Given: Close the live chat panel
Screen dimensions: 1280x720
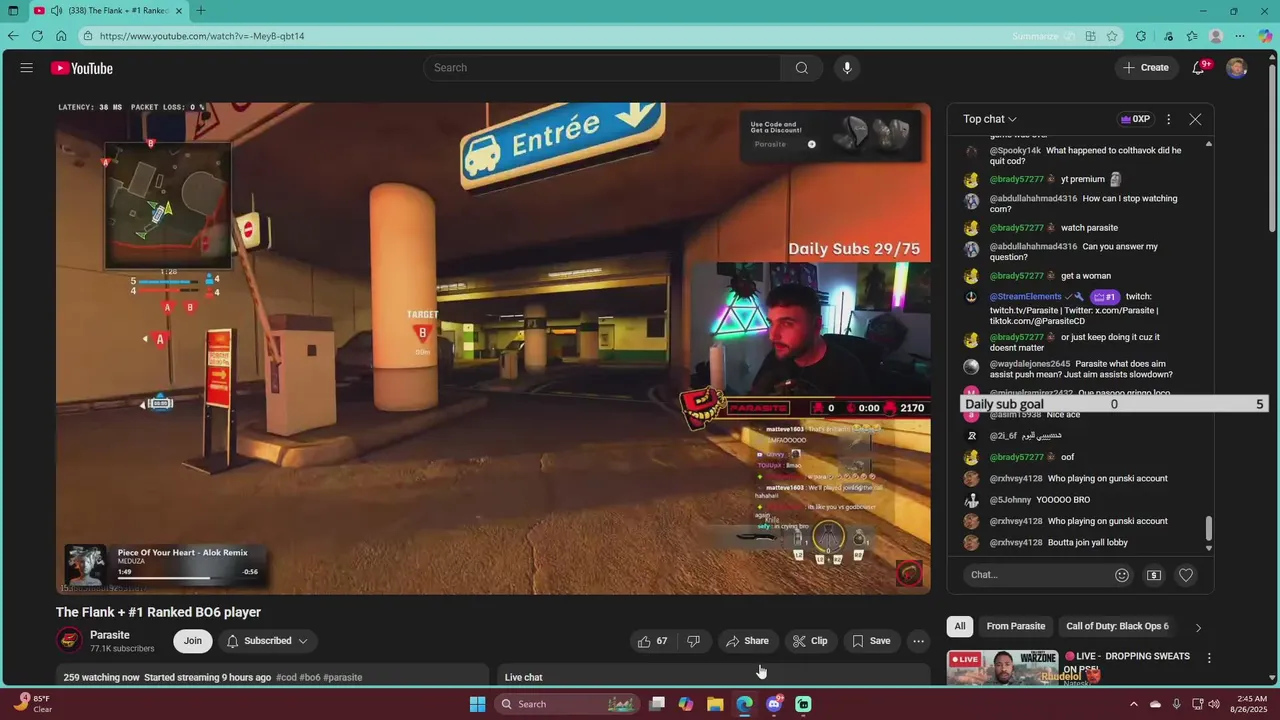Looking at the screenshot, I should click(x=1195, y=119).
